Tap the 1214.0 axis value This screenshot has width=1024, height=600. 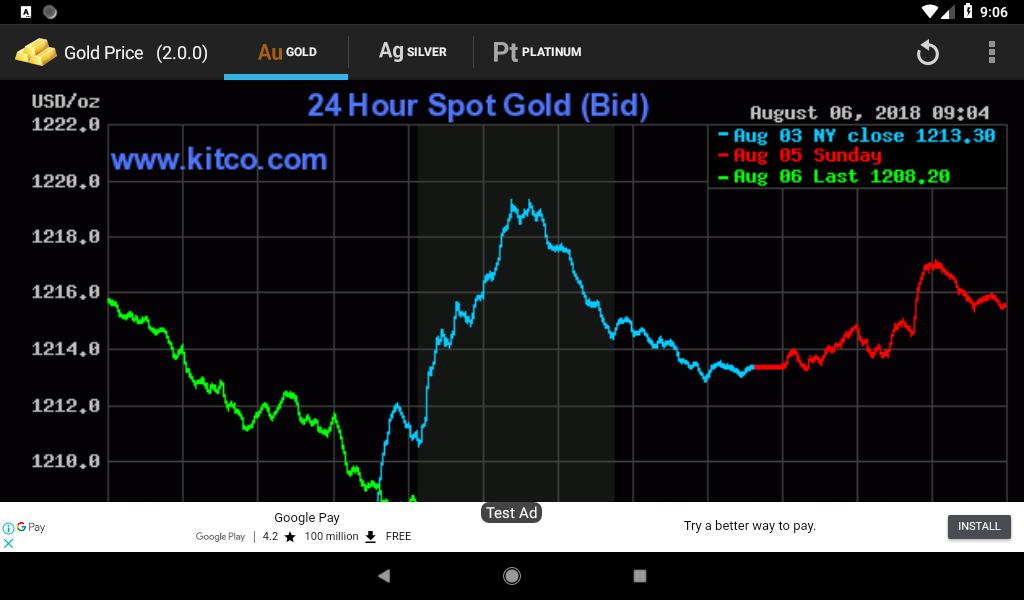(x=65, y=349)
